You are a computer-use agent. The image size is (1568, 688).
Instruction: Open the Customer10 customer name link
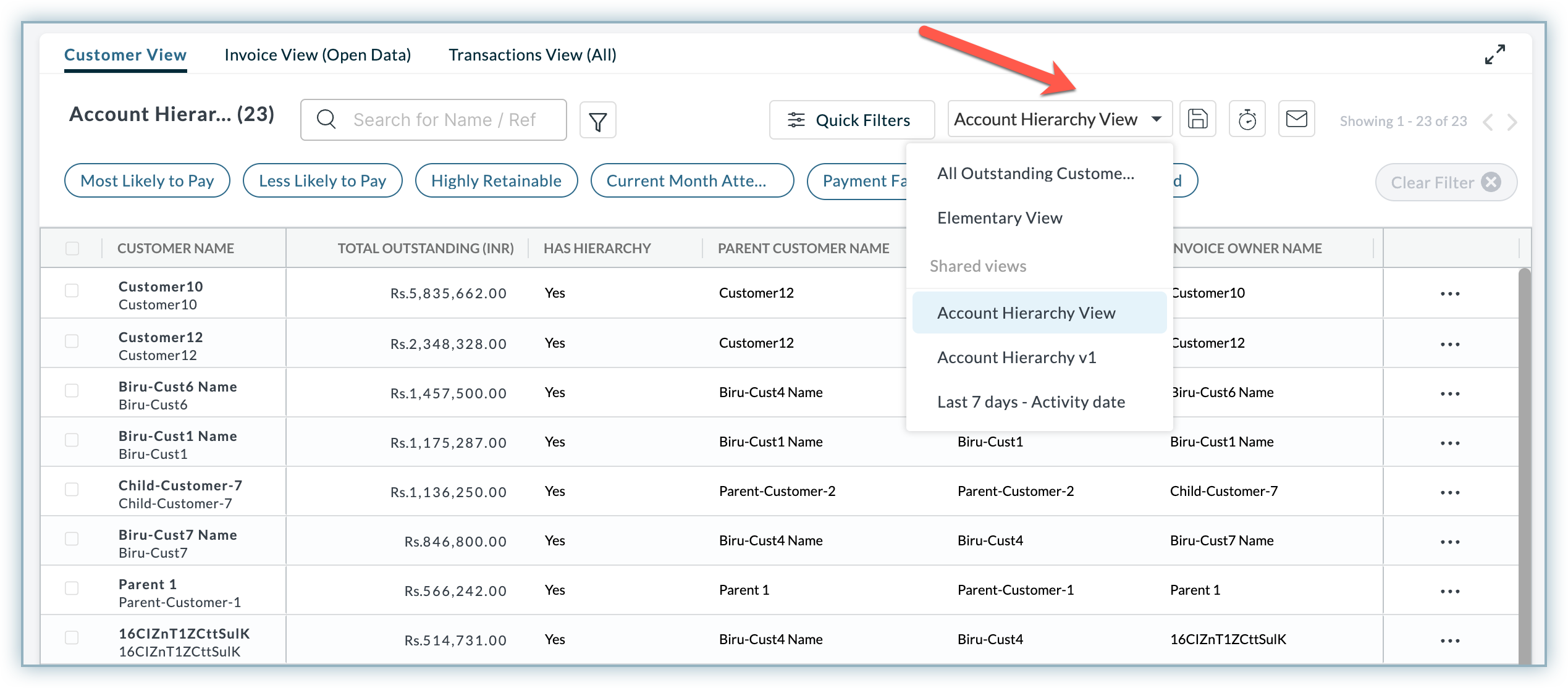pos(161,287)
